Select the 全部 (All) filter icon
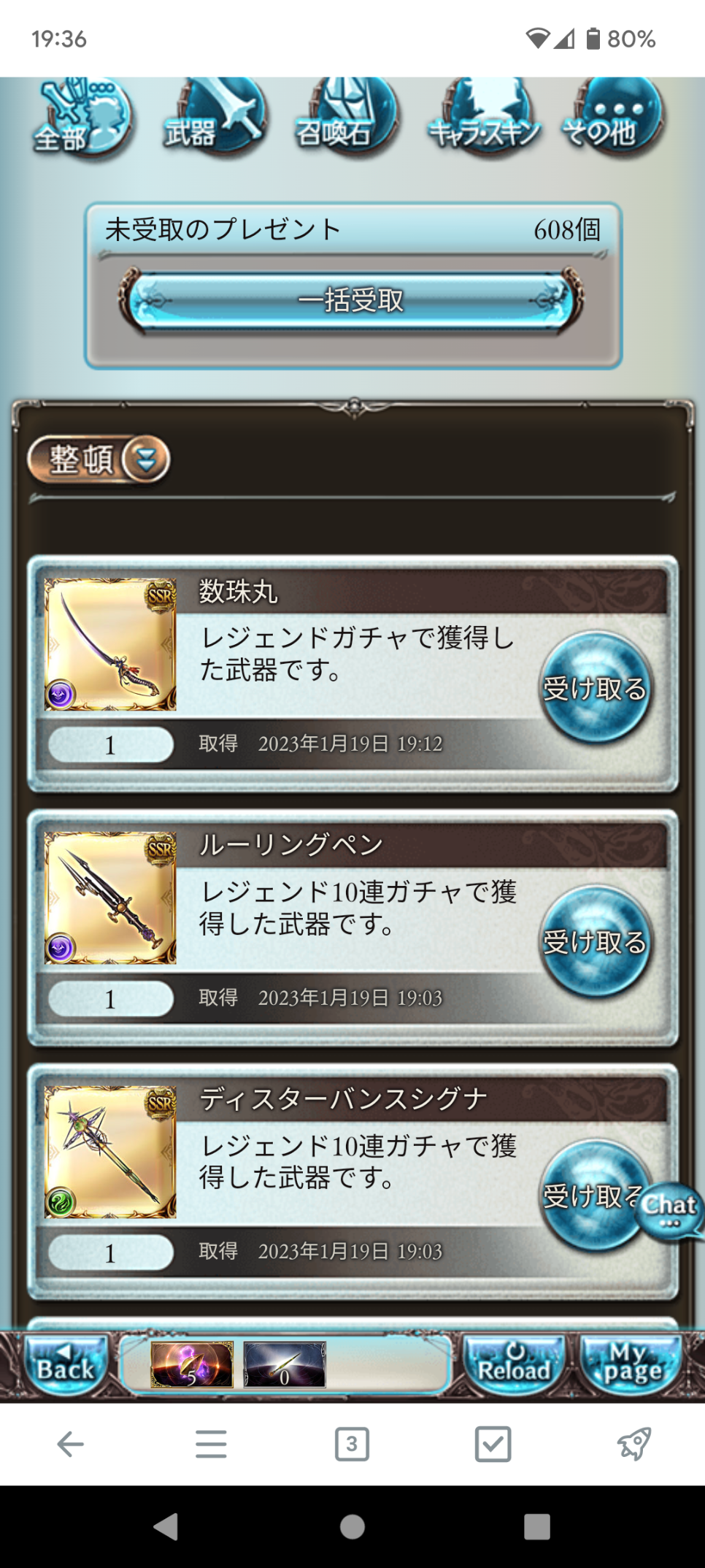 point(82,118)
